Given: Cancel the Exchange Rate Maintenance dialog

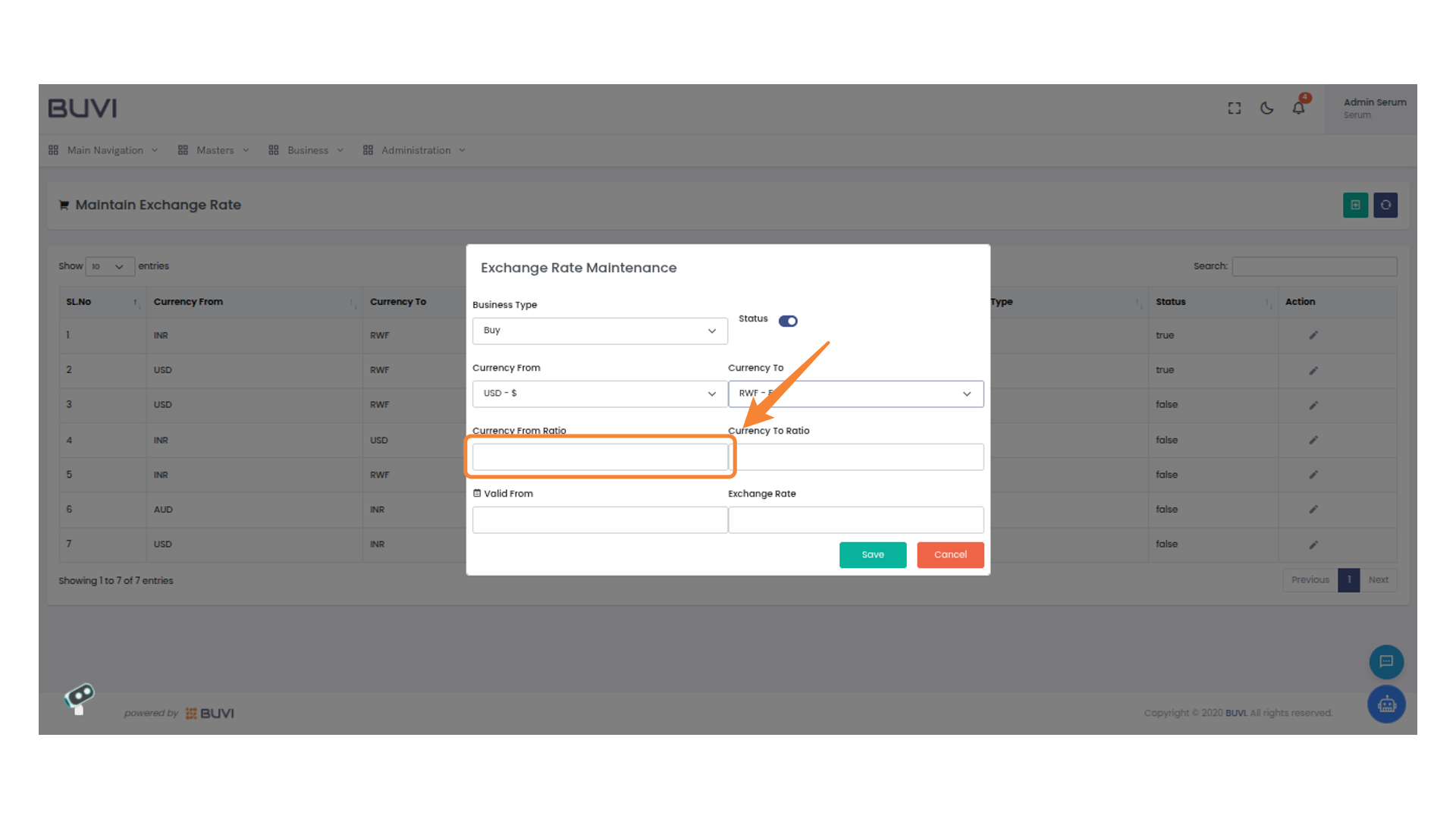Looking at the screenshot, I should 950,554.
